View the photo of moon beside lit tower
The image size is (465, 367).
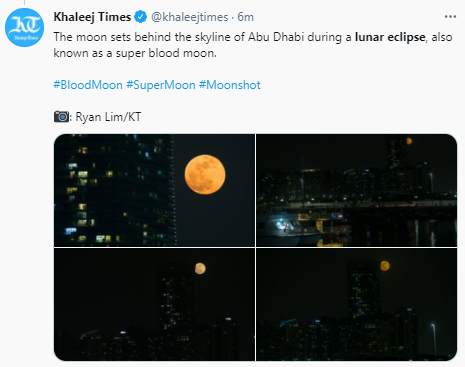tap(154, 190)
